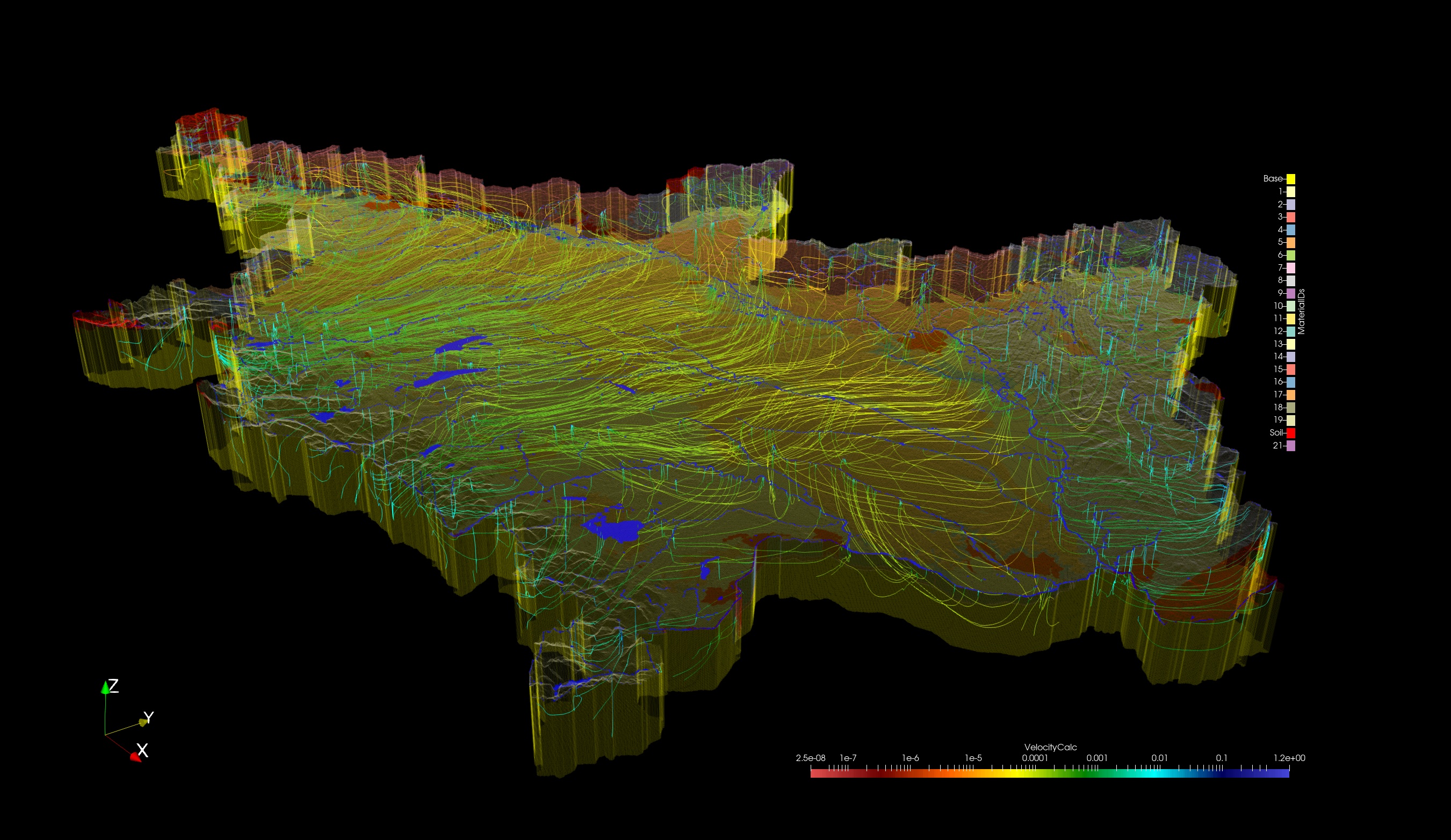This screenshot has height=840, width=1451.
Task: Toggle material 6 green swatch visibility
Action: point(1291,256)
